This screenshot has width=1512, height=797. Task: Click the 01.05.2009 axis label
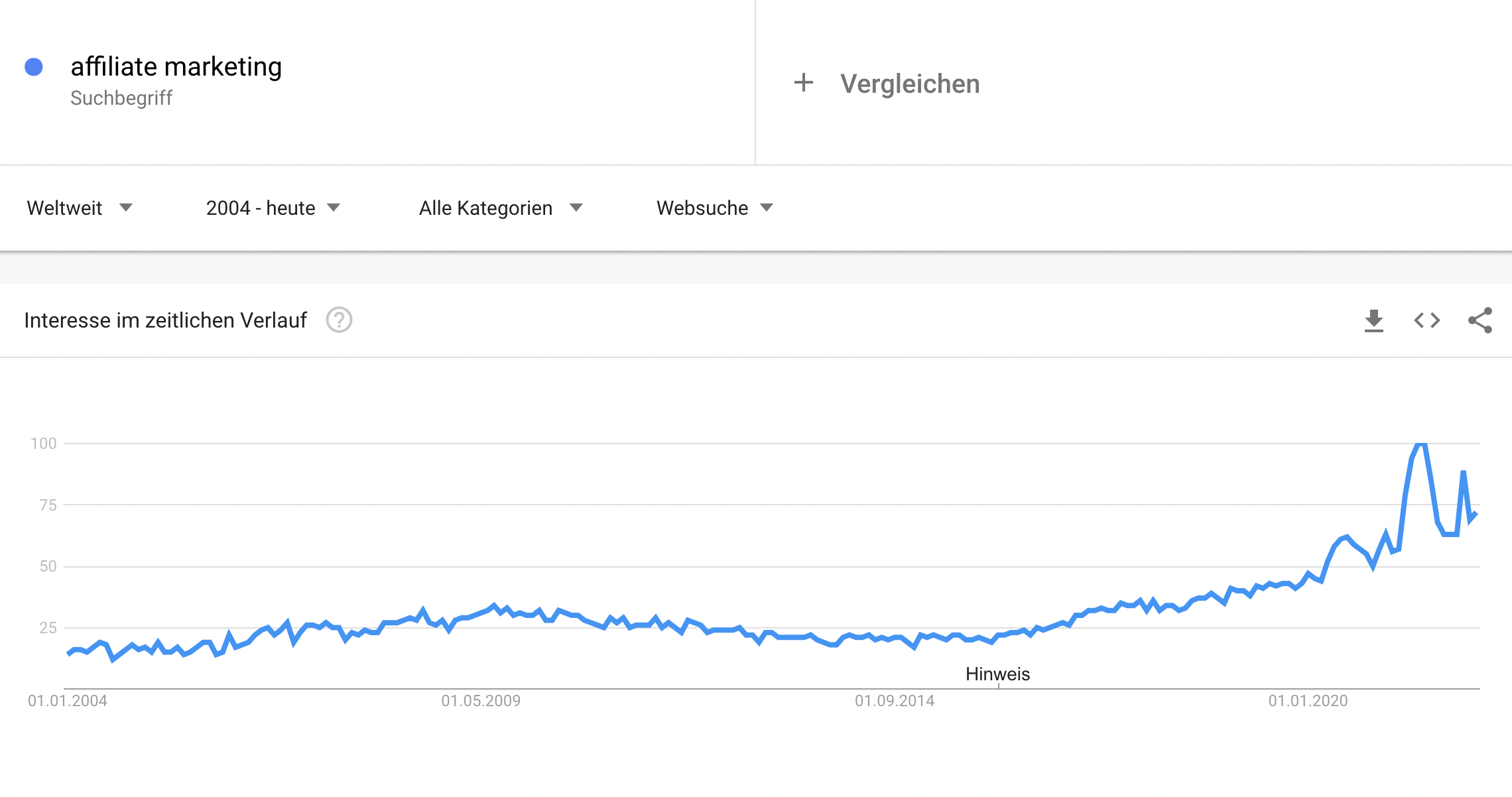pos(481,701)
